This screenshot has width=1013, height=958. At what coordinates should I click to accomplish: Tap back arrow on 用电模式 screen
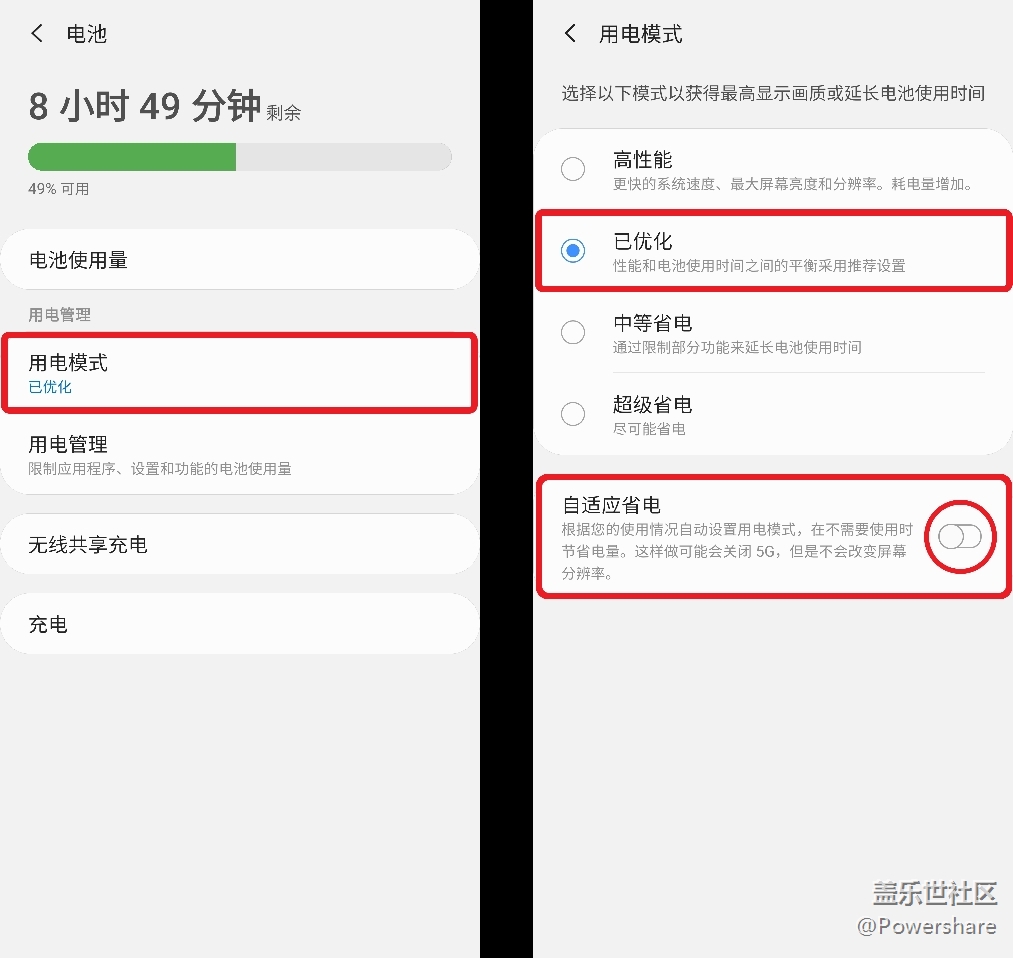(570, 34)
